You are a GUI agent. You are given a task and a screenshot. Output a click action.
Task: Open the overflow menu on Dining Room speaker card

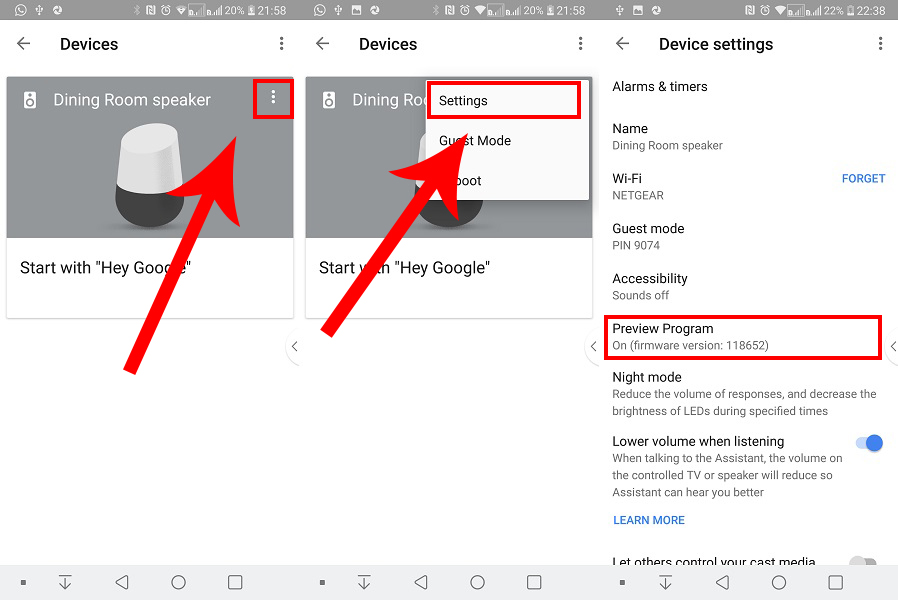[273, 99]
